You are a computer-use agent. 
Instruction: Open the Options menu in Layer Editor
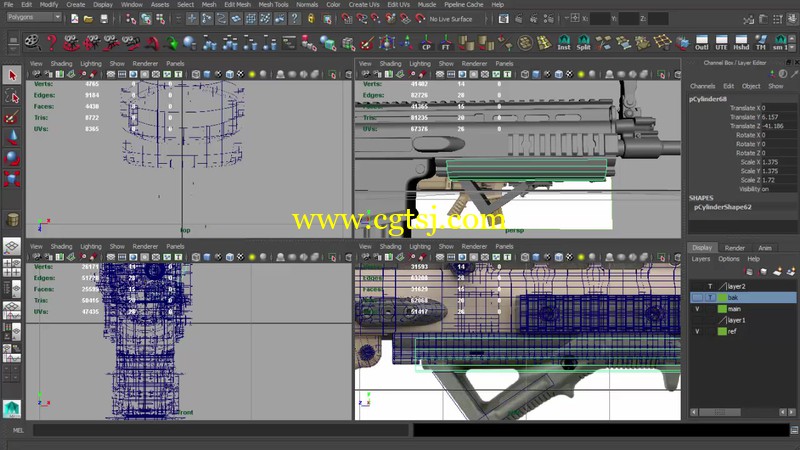tap(729, 259)
